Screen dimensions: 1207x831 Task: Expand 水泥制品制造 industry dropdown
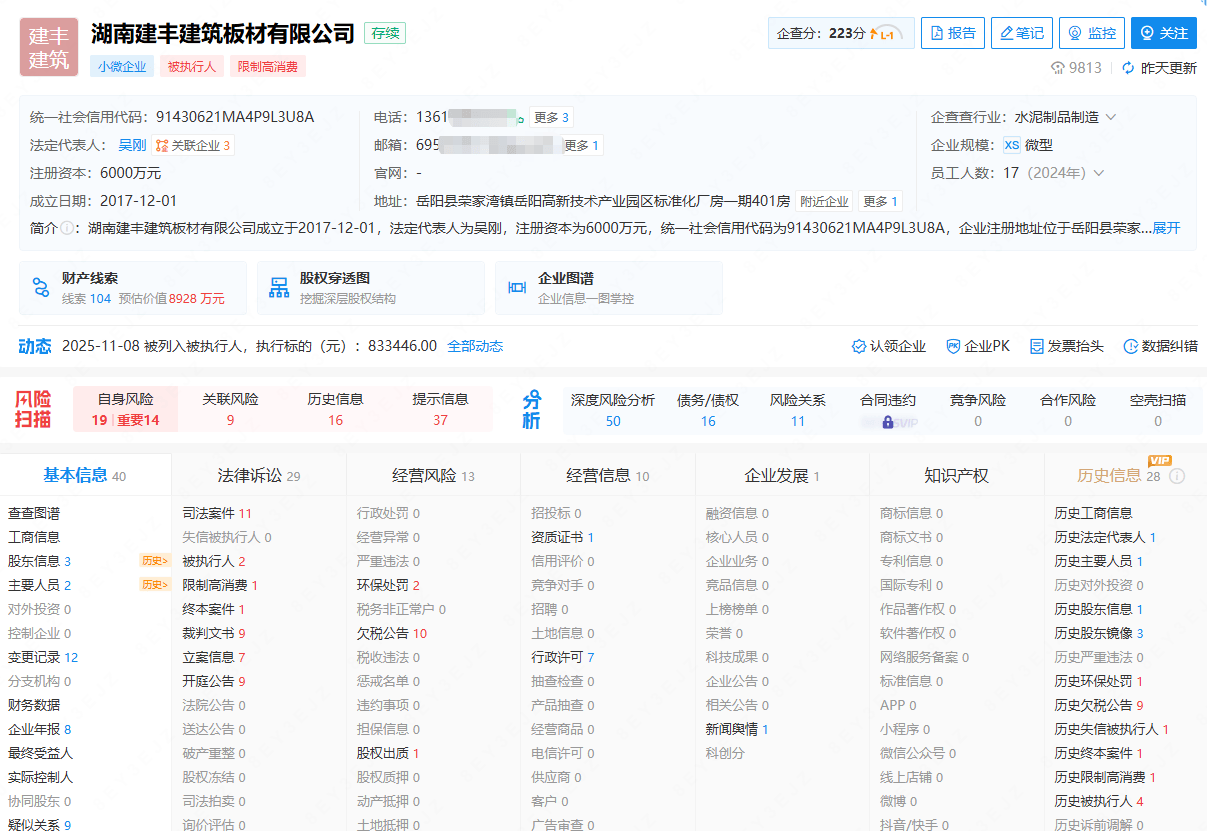point(1110,117)
